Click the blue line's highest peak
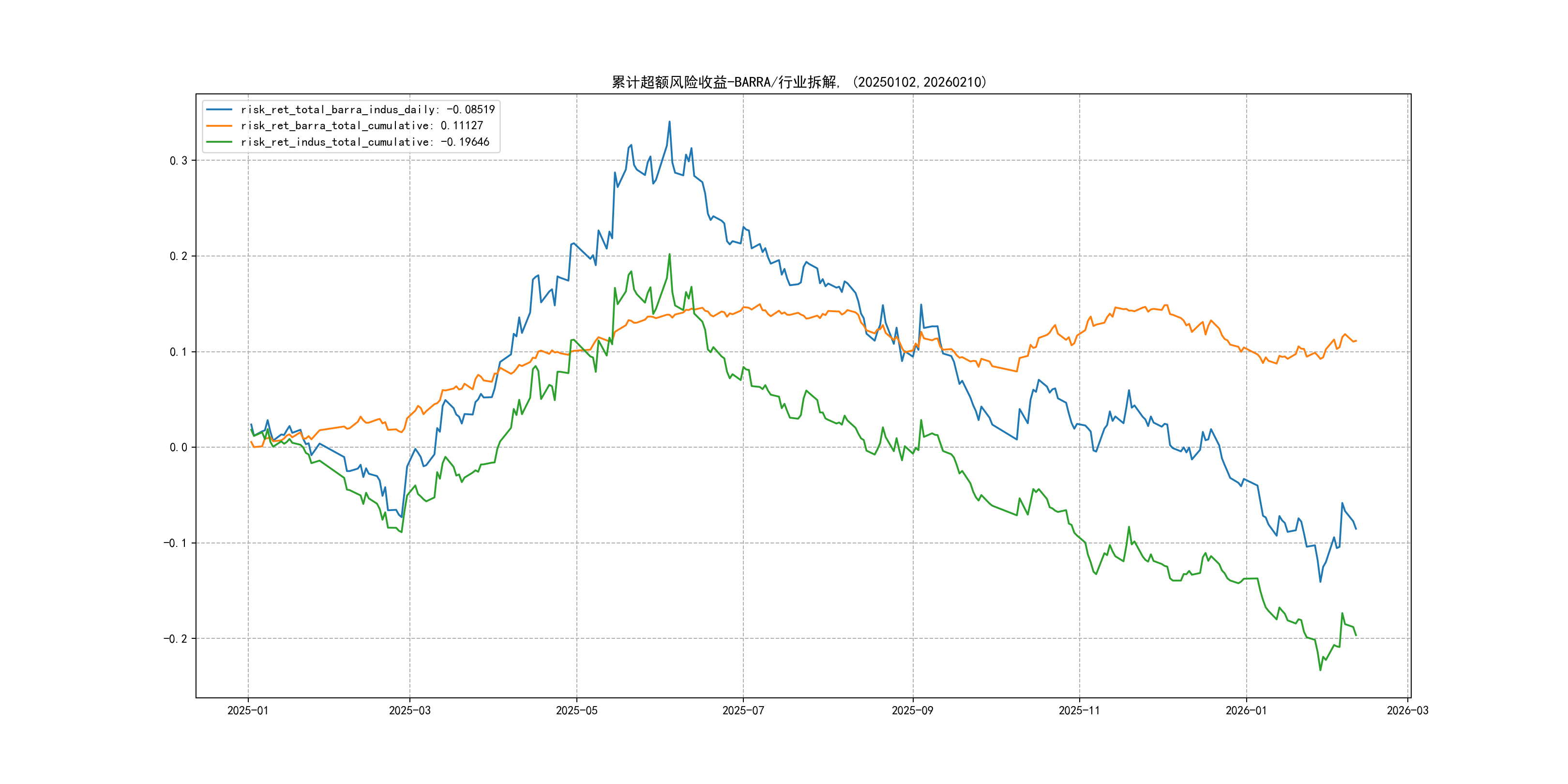 (x=670, y=122)
